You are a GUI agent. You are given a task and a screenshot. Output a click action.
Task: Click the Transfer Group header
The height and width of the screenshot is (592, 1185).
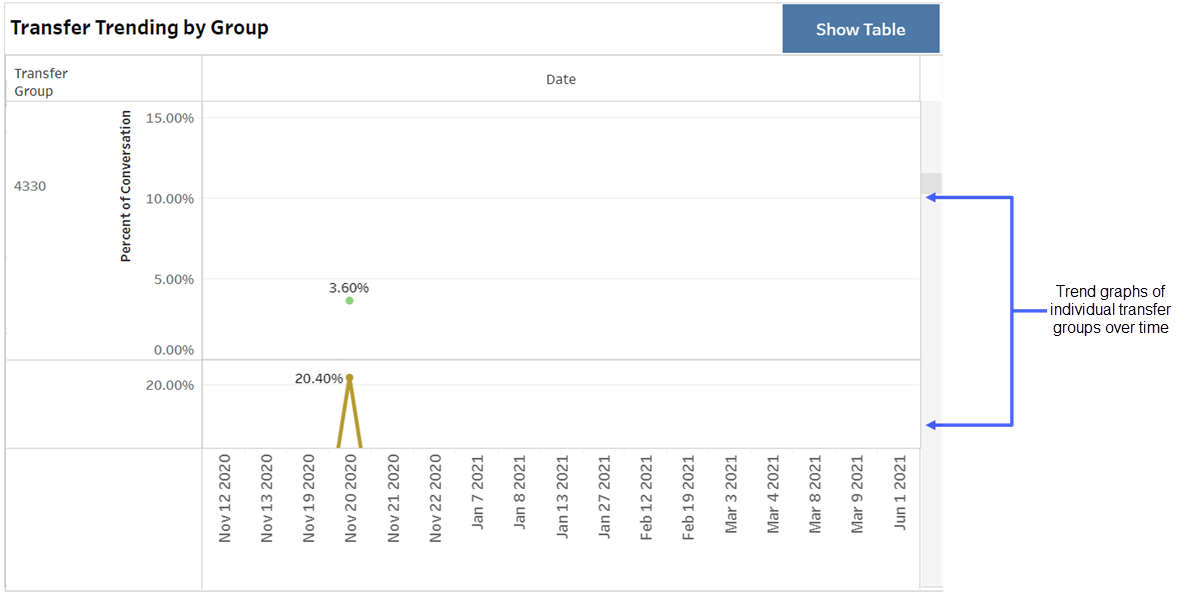click(x=40, y=81)
